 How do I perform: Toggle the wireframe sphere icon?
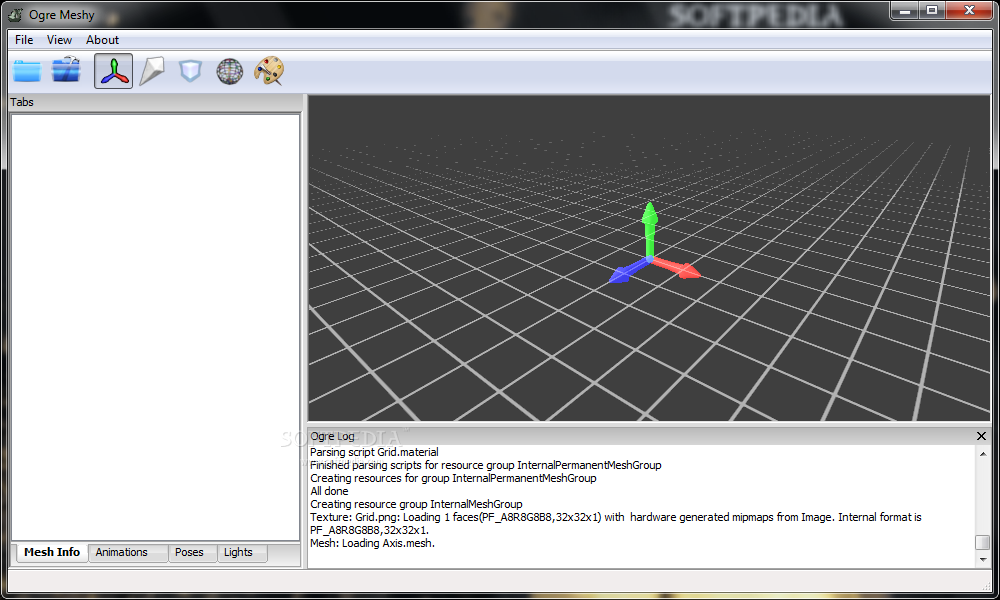tap(230, 71)
